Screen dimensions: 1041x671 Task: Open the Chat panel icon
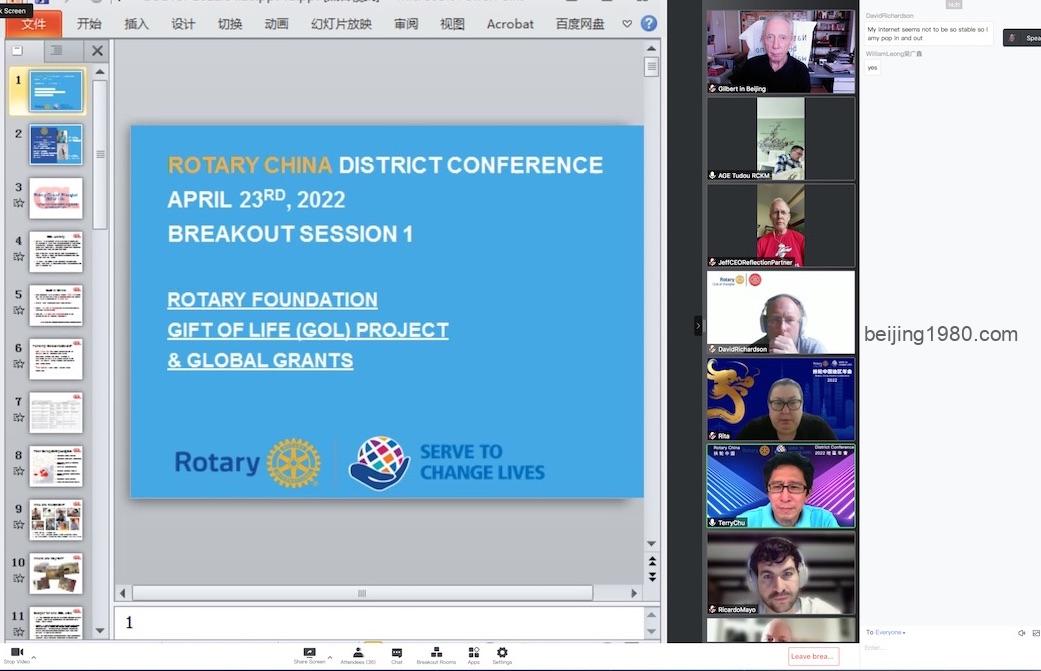point(396,655)
